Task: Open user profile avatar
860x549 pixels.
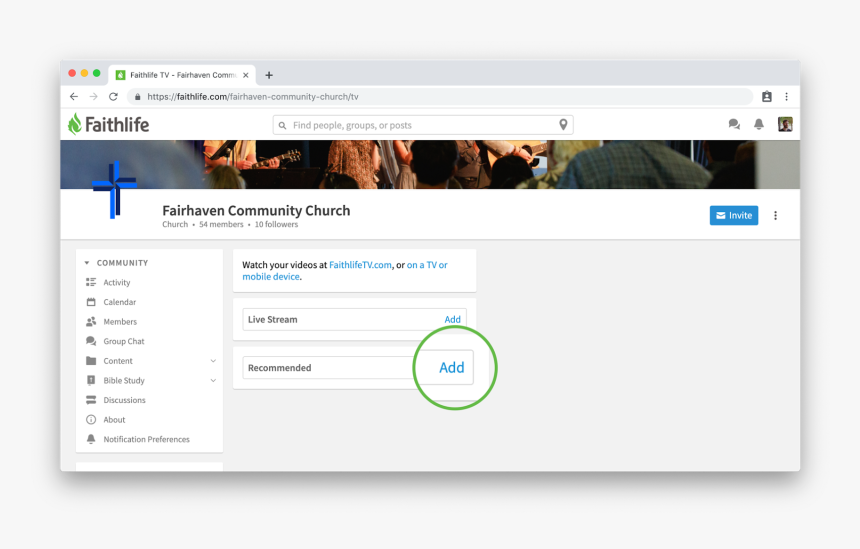Action: click(785, 124)
